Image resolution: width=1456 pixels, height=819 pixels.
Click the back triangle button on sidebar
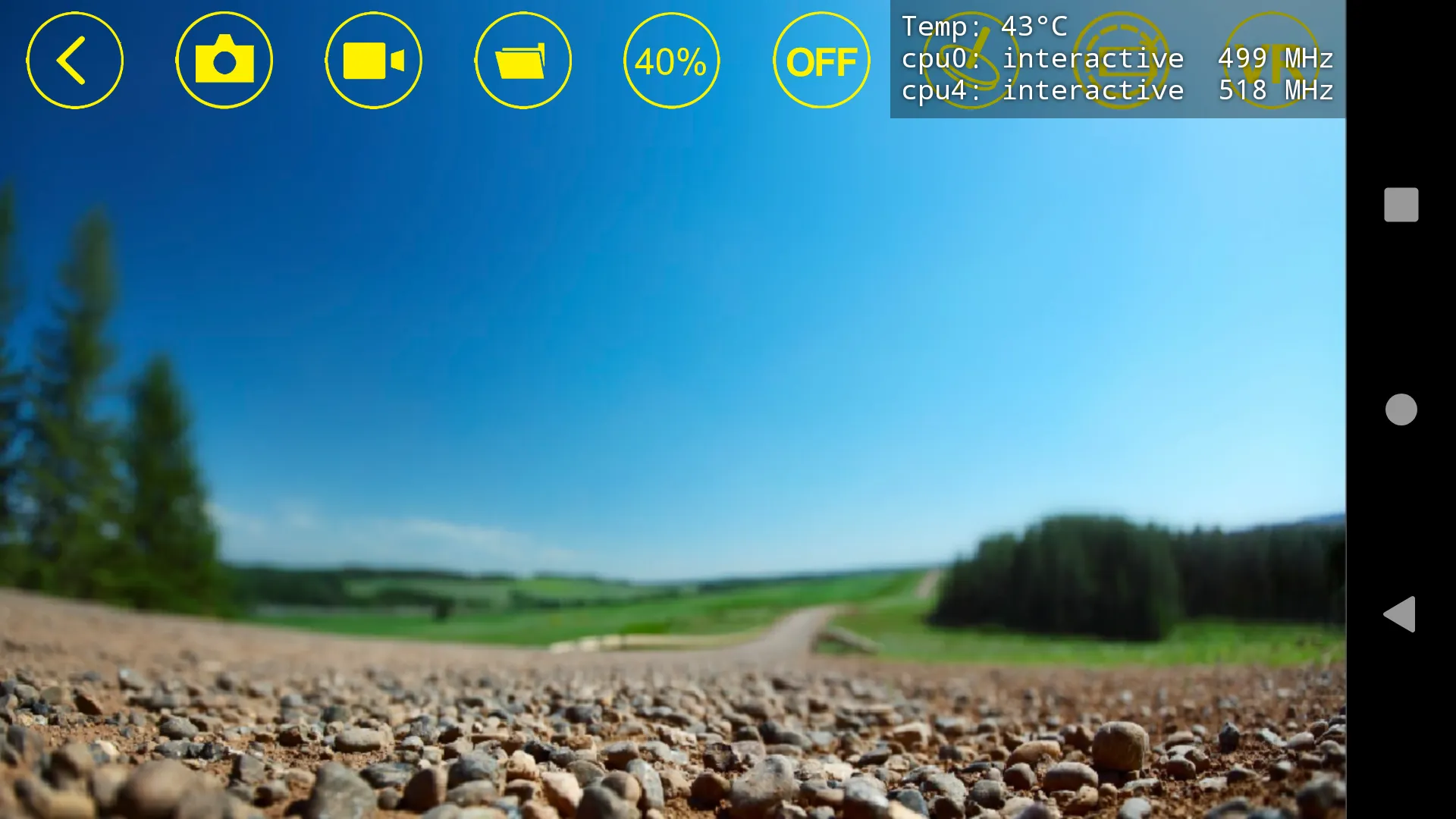(x=1401, y=614)
